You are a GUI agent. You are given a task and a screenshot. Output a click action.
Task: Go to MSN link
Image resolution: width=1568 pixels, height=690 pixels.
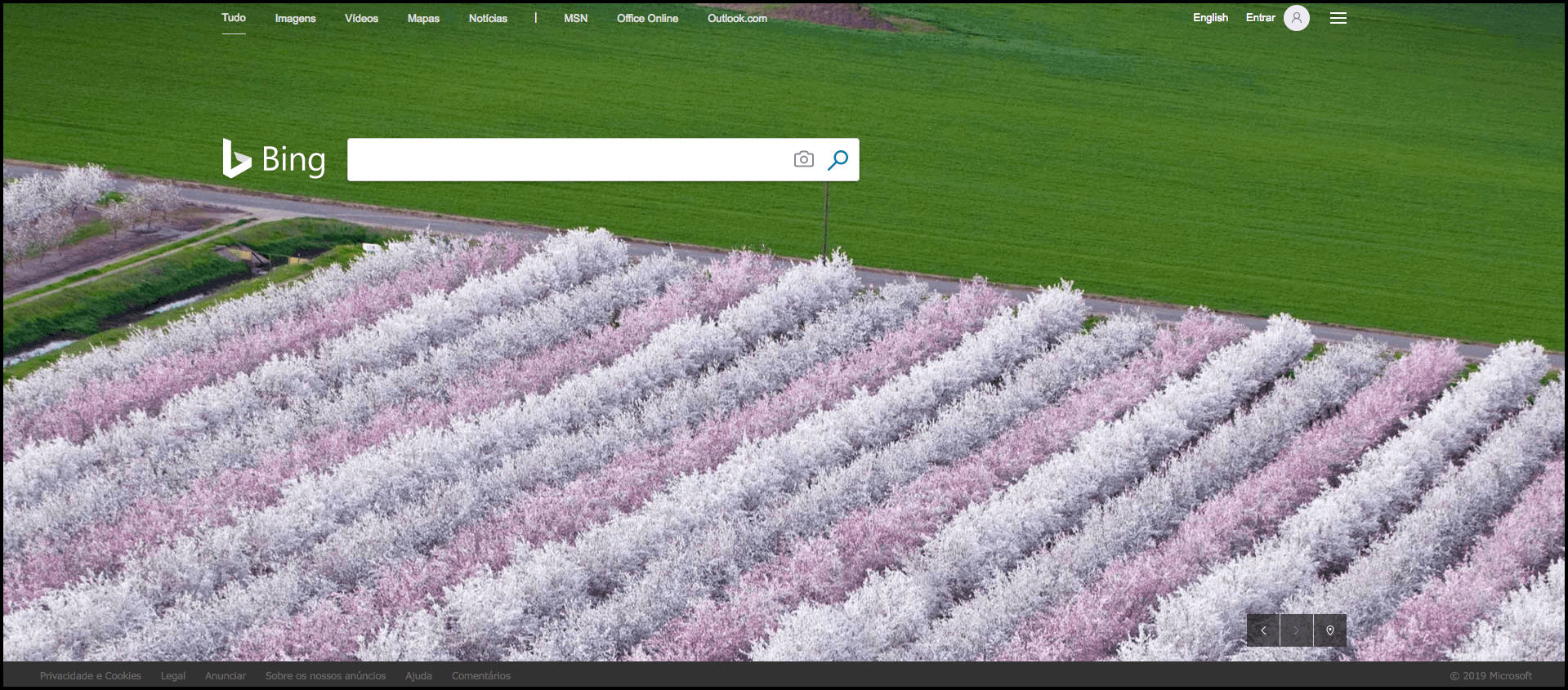[576, 18]
